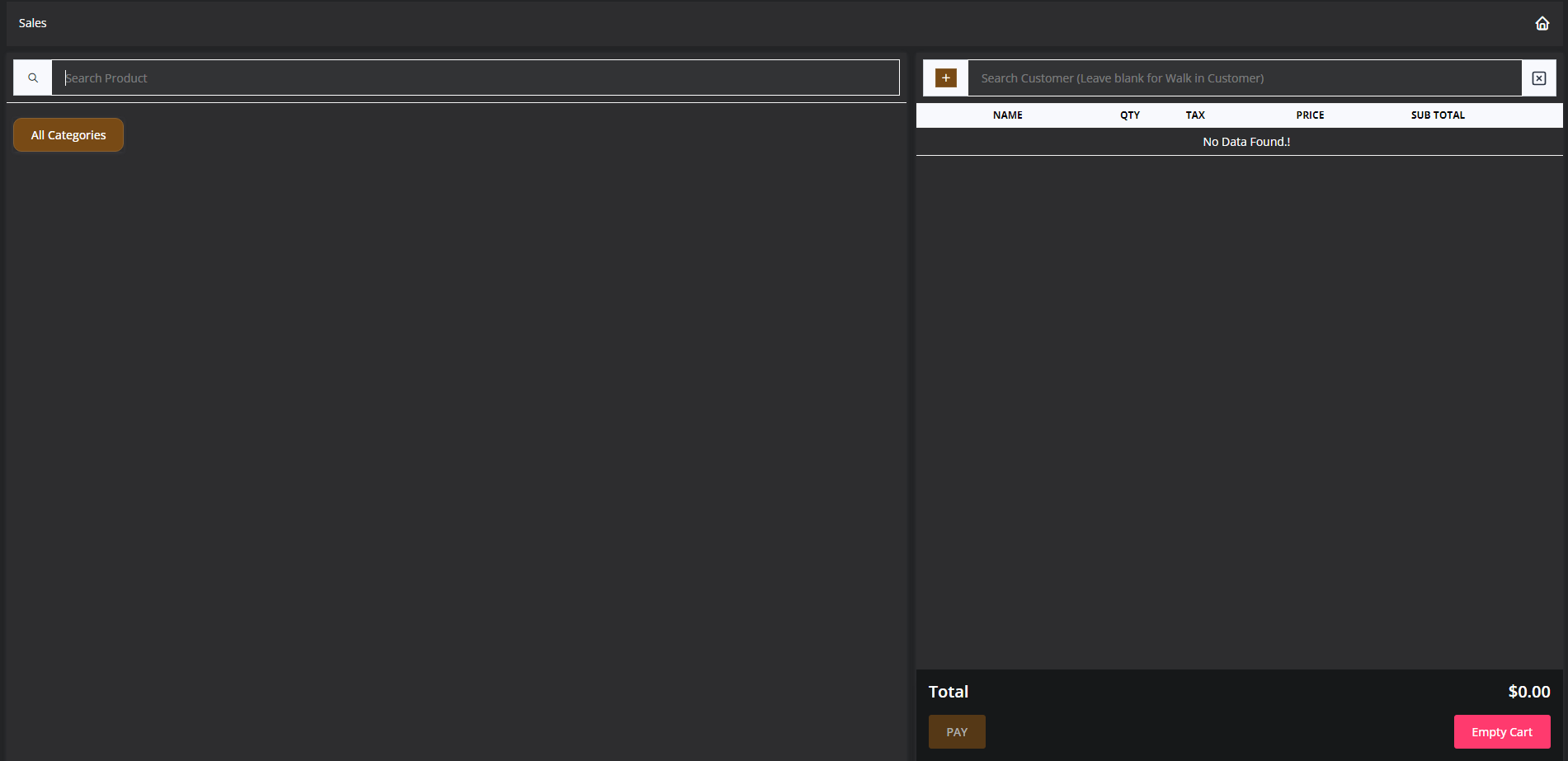1568x761 pixels.
Task: Click the Total label
Action: (949, 692)
